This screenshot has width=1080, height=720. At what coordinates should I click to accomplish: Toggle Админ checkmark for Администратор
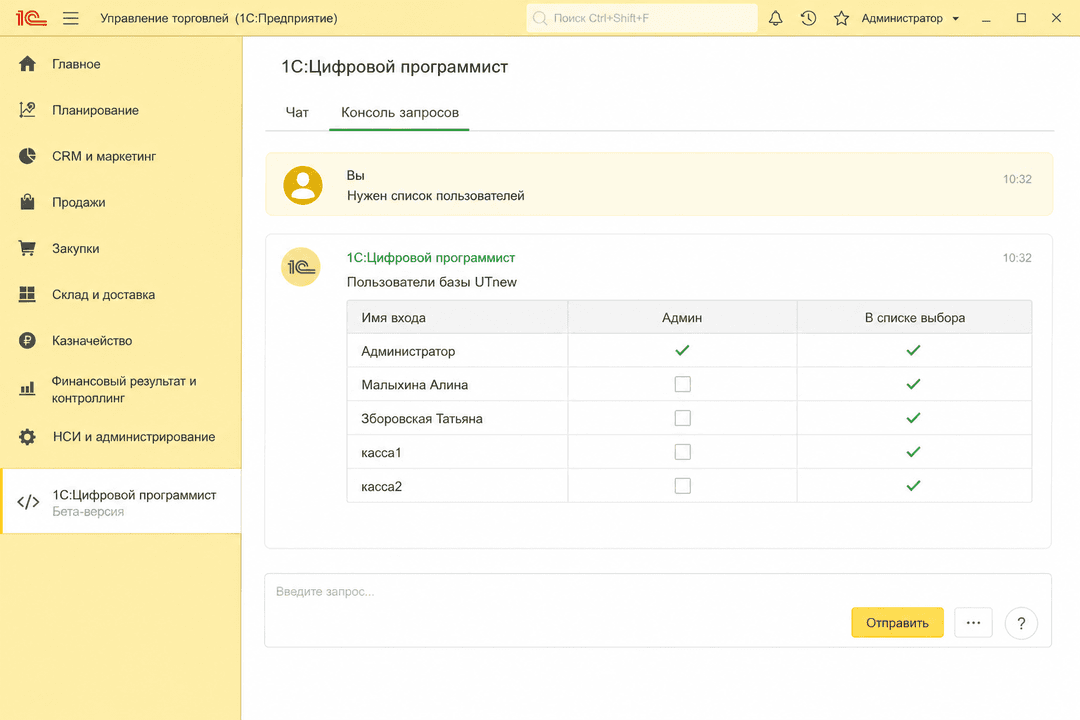683,351
